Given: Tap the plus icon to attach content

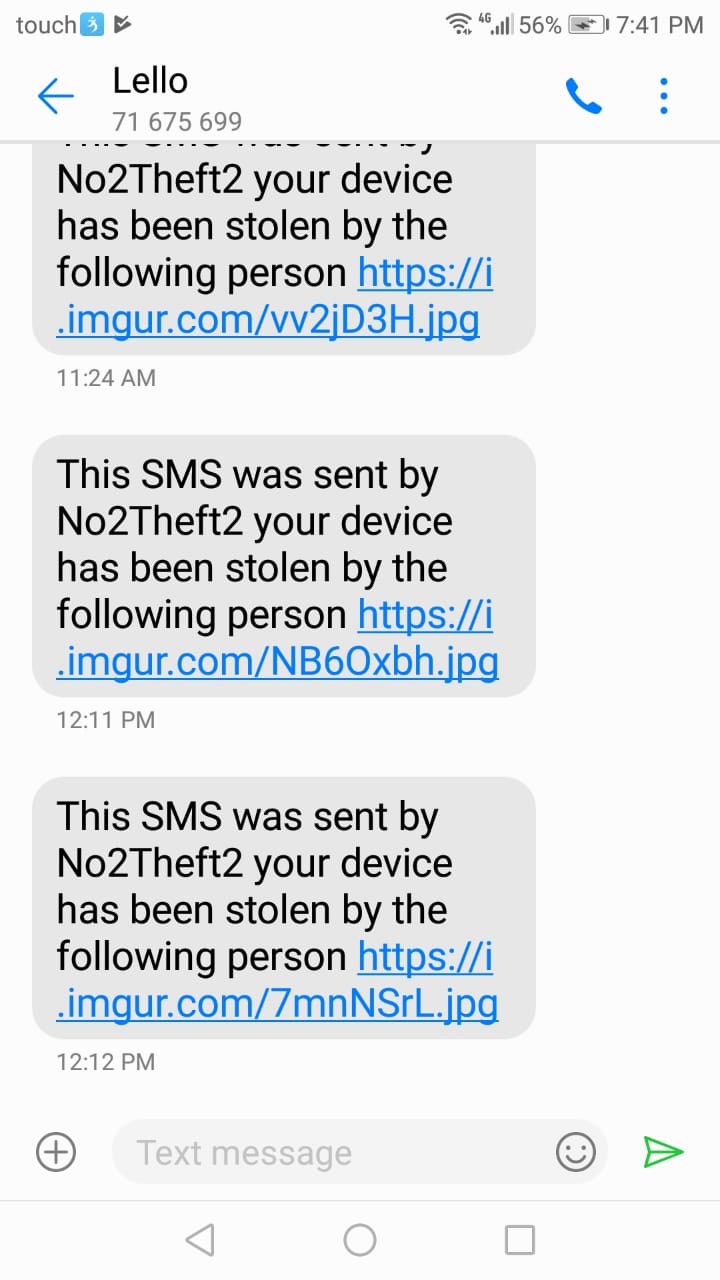Looking at the screenshot, I should (55, 1152).
